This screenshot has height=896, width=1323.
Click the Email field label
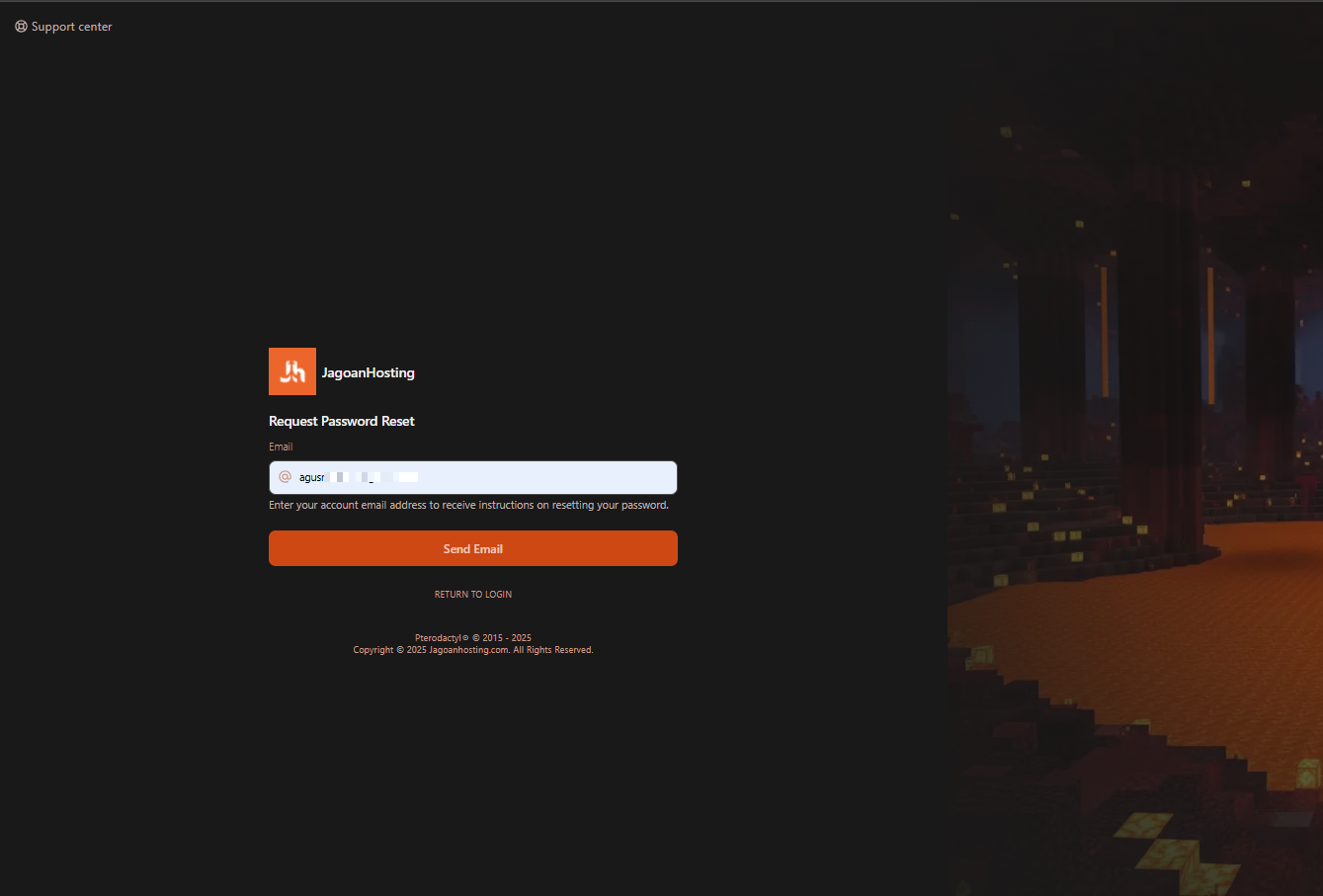[281, 447]
